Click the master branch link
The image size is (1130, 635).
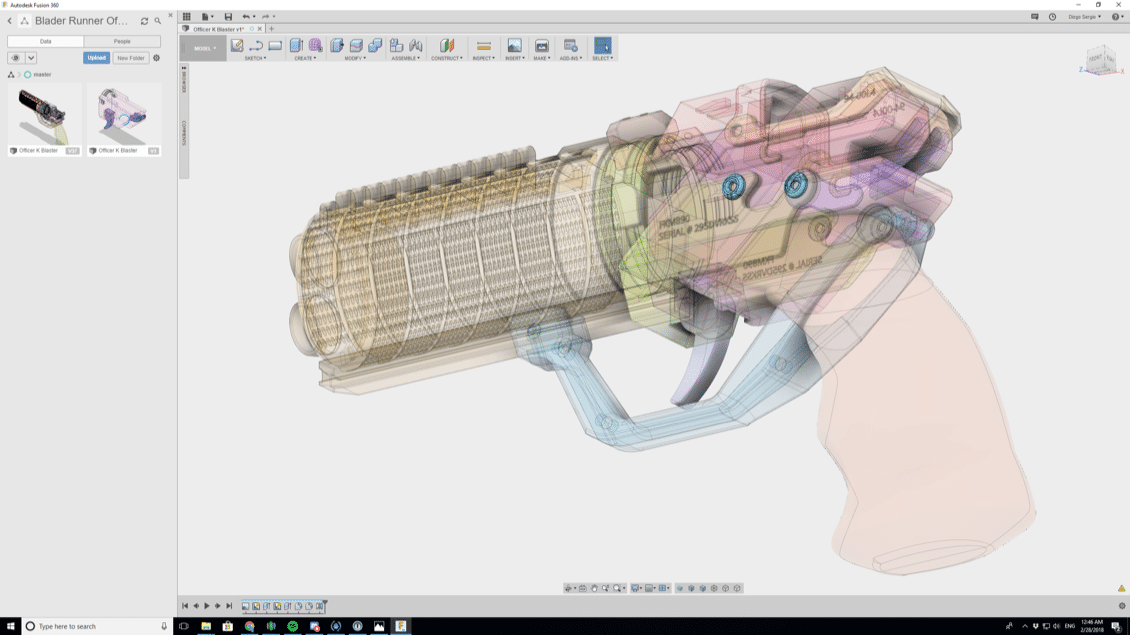[42, 74]
